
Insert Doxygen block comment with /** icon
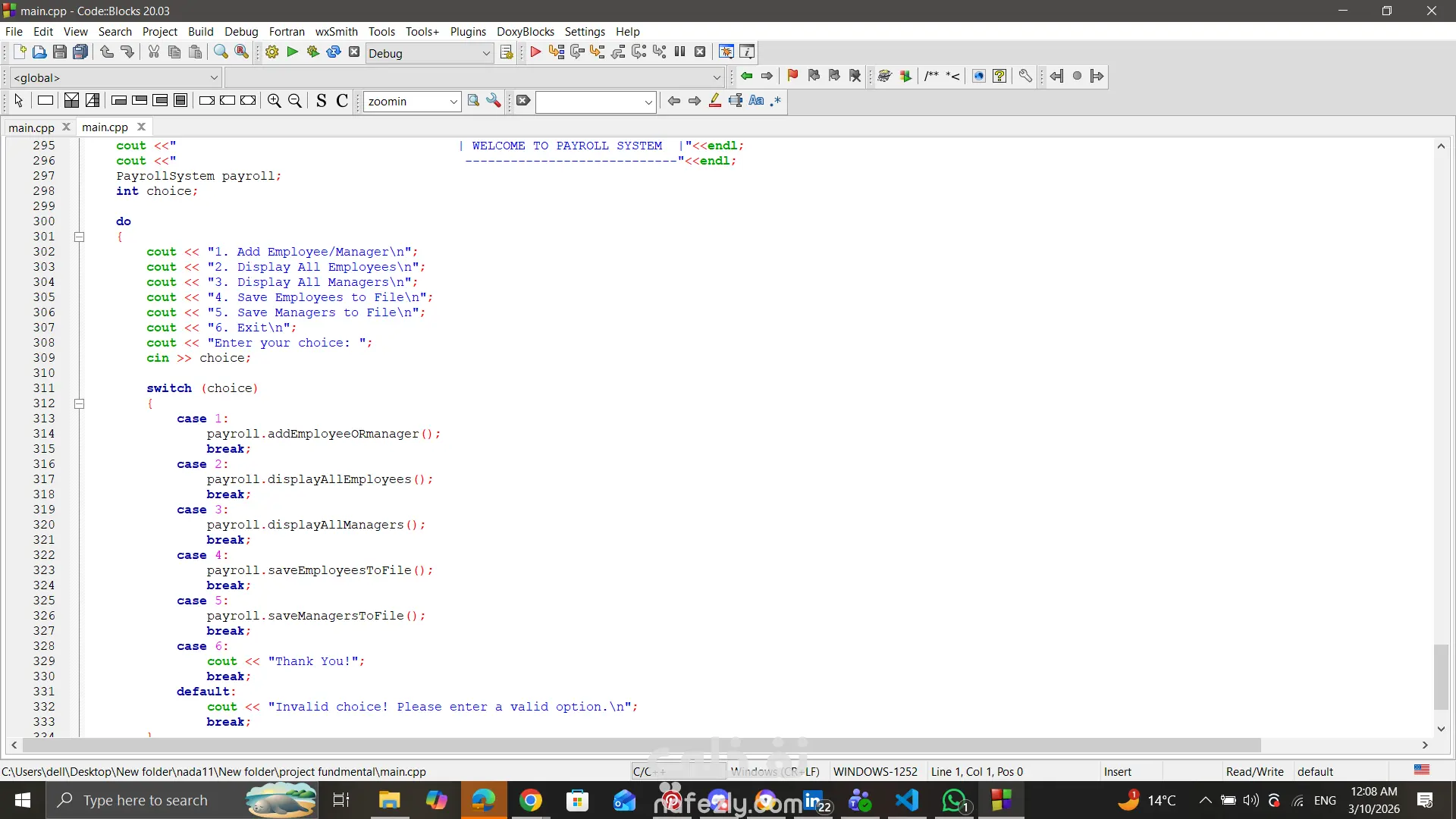(x=931, y=76)
